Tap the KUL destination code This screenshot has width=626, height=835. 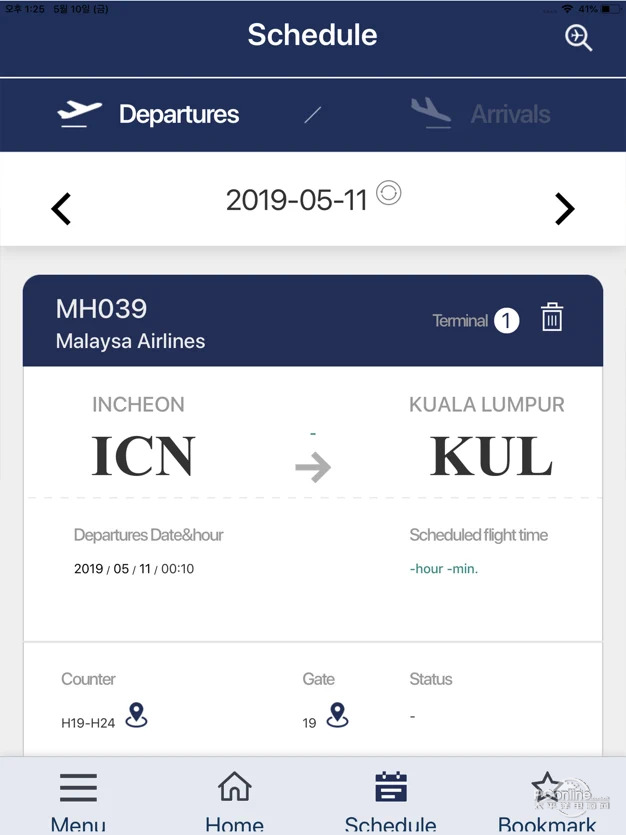click(x=491, y=456)
